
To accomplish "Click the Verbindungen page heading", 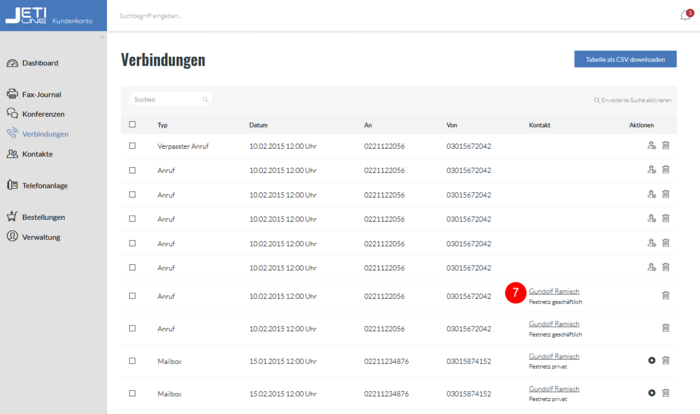I will point(163,60).
